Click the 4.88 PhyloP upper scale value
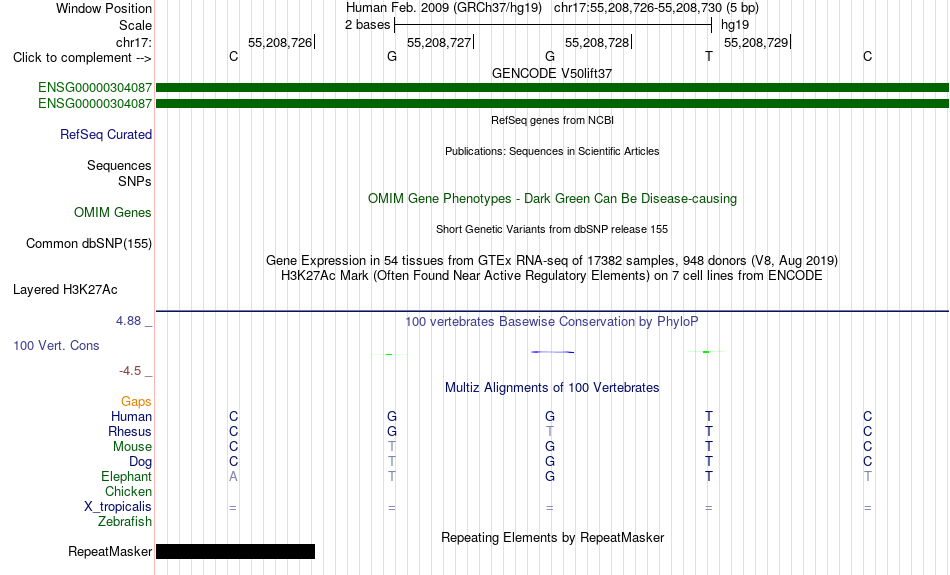The image size is (950, 575). [x=128, y=321]
